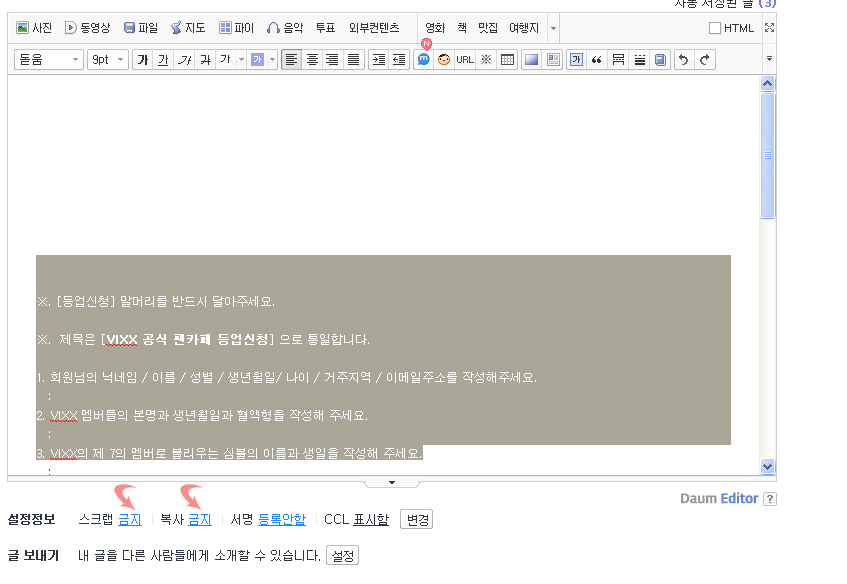
Task: Expand the editor height with bottom handle
Action: point(392,482)
